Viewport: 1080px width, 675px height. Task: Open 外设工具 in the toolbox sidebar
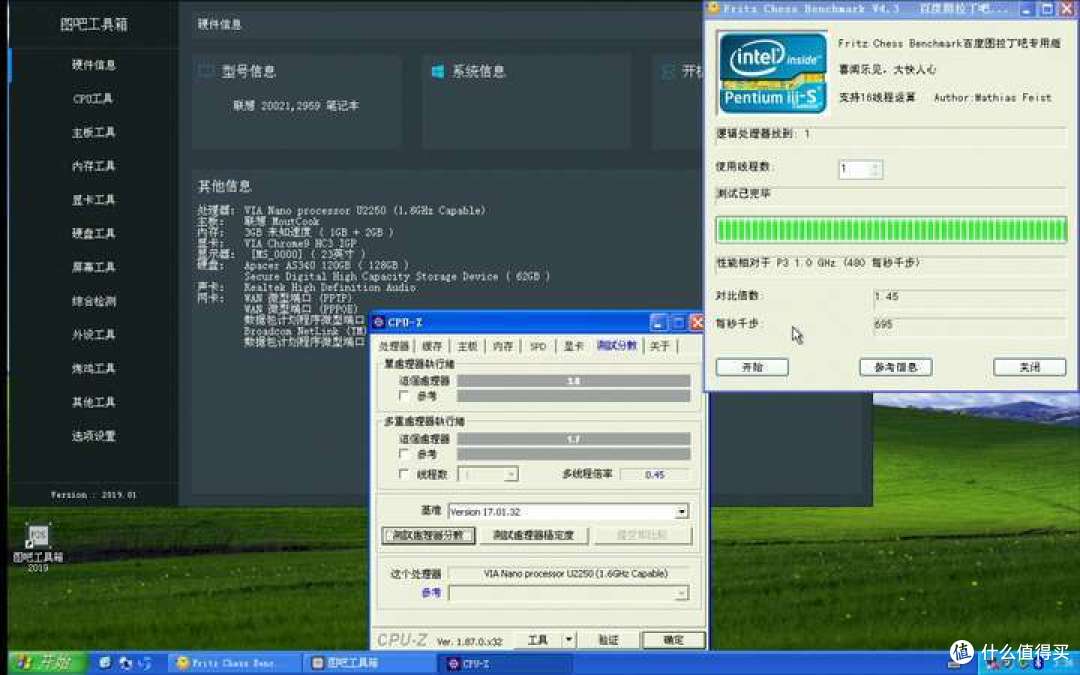[94, 335]
